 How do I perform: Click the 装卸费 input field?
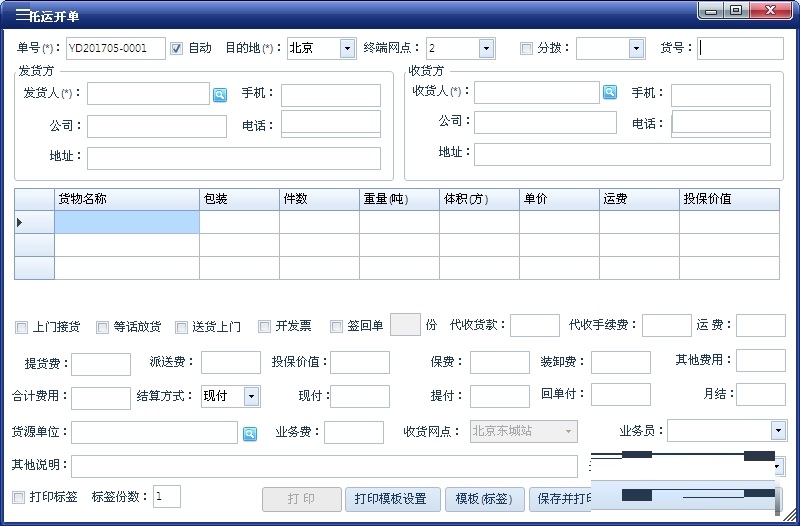pos(621,362)
